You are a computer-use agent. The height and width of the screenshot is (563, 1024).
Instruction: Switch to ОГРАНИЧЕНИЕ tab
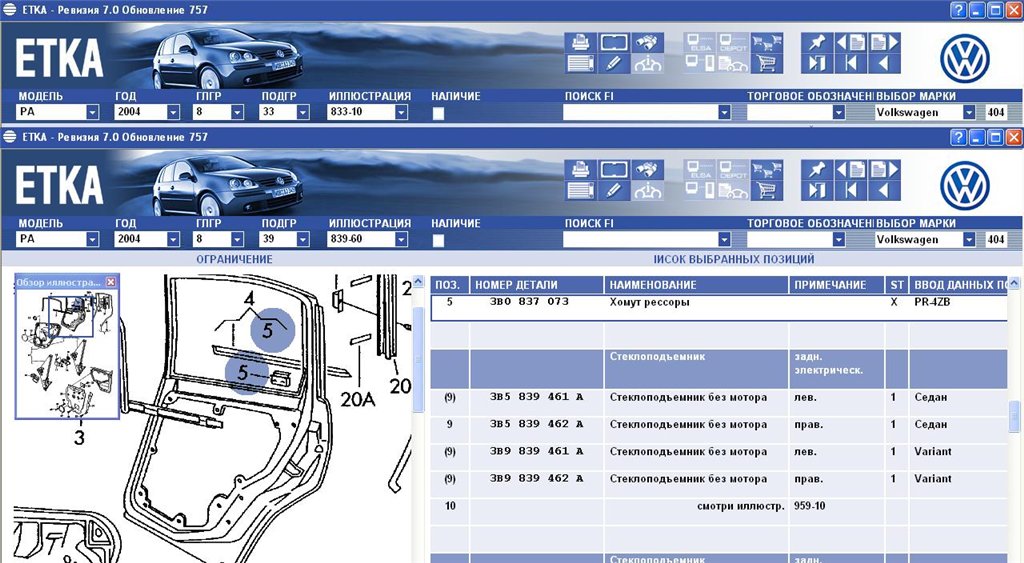click(234, 259)
